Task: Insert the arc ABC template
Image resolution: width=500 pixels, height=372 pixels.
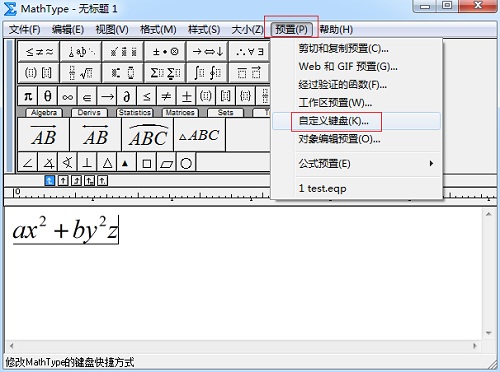Action: tap(148, 135)
